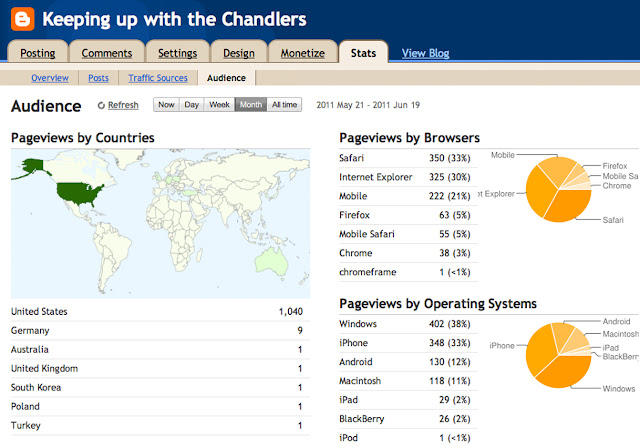Viewport: 640px width, 447px height.
Task: Click the United Kingdom country row
Action: (x=160, y=369)
